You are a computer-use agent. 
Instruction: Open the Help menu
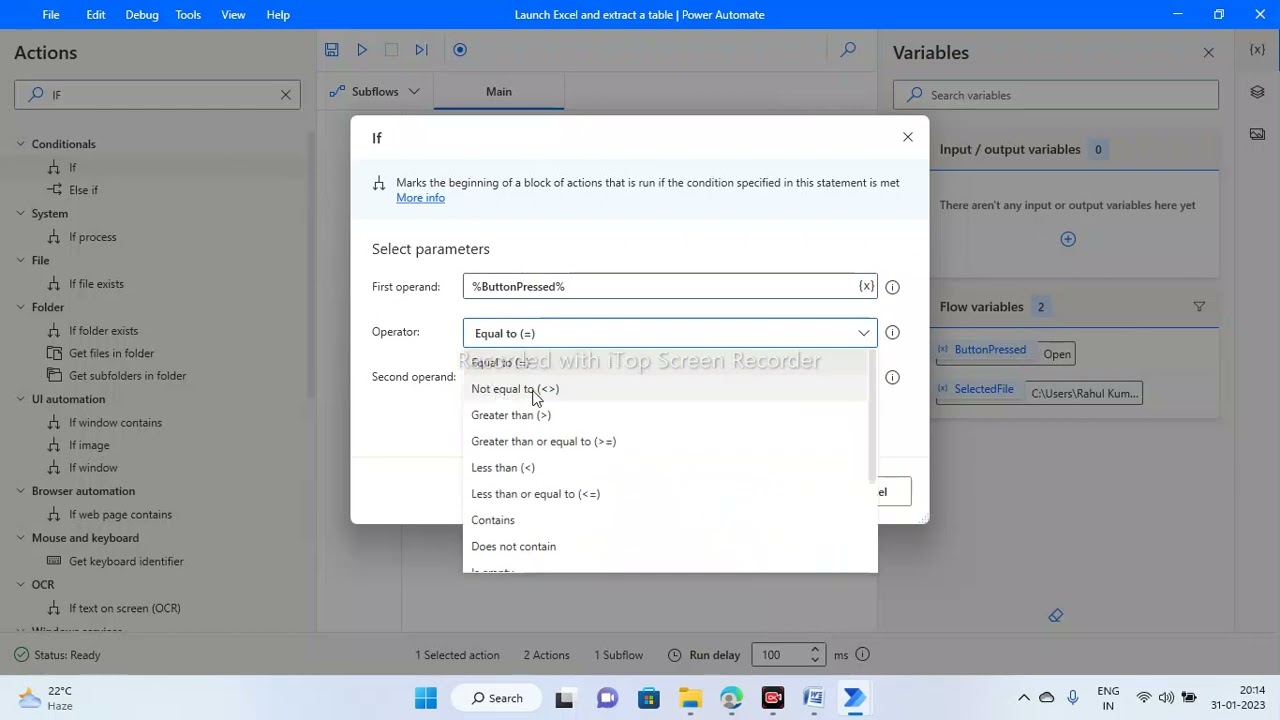278,15
